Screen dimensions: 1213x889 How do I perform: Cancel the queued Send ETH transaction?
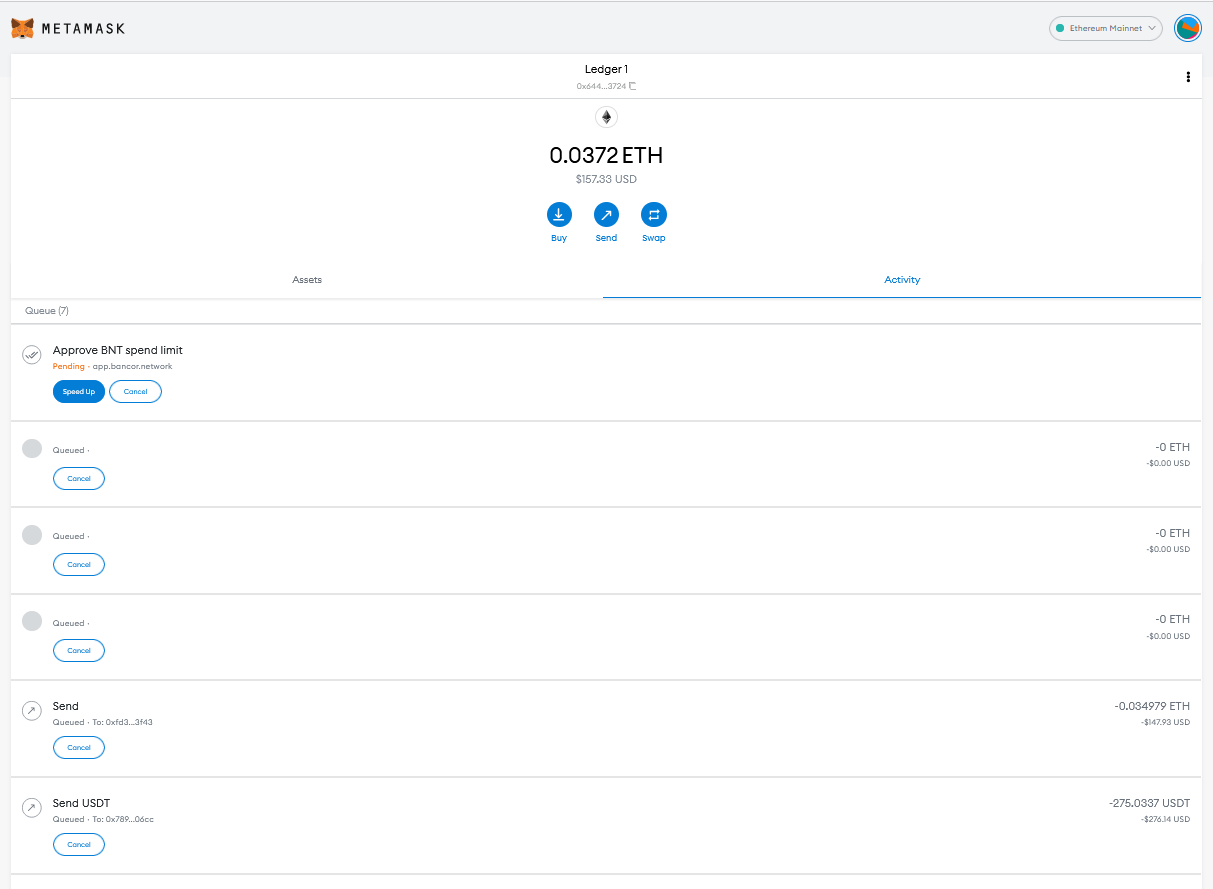(x=79, y=747)
